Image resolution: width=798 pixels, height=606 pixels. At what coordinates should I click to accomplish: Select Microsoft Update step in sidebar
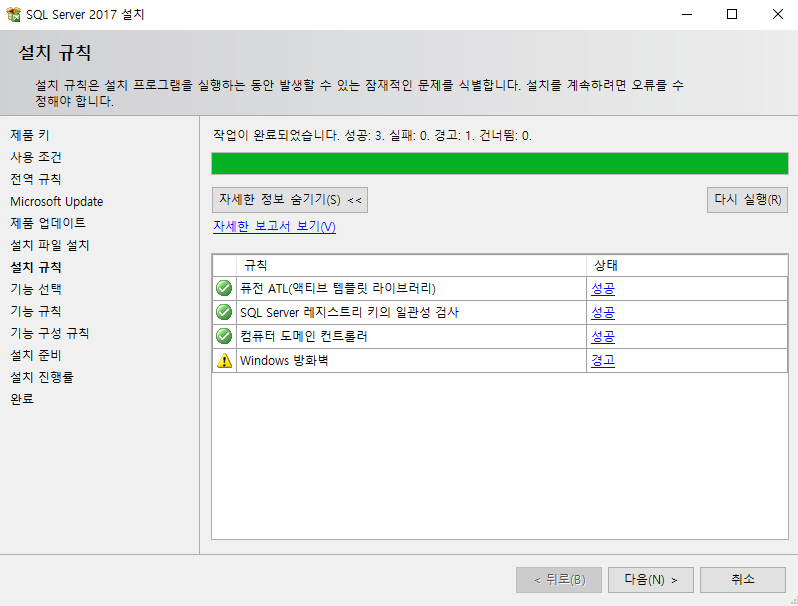56,201
